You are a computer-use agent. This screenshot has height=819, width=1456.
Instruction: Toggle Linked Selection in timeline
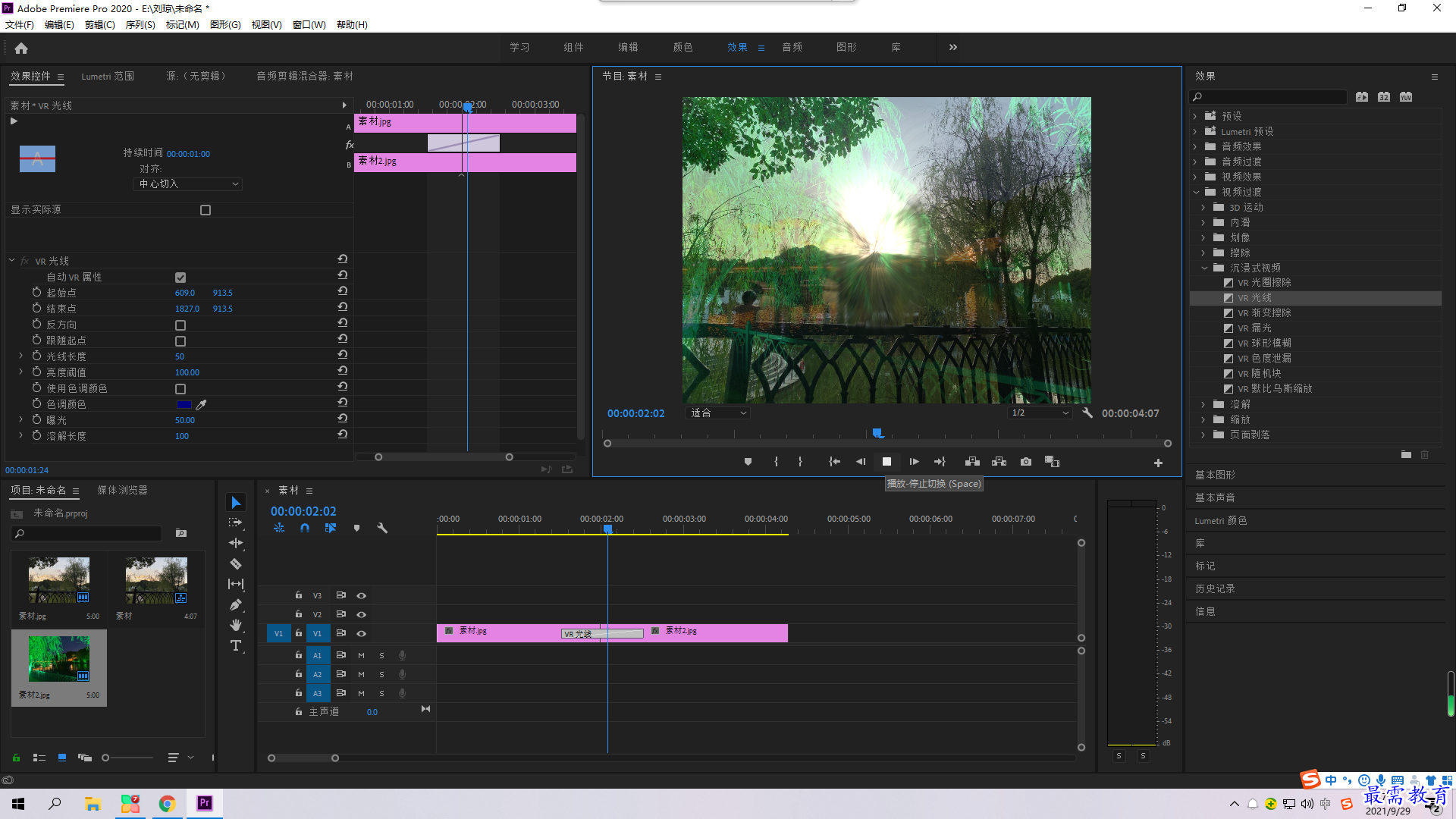coord(331,528)
